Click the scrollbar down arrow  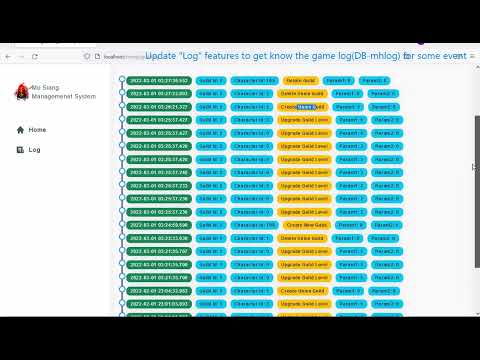click(x=477, y=313)
